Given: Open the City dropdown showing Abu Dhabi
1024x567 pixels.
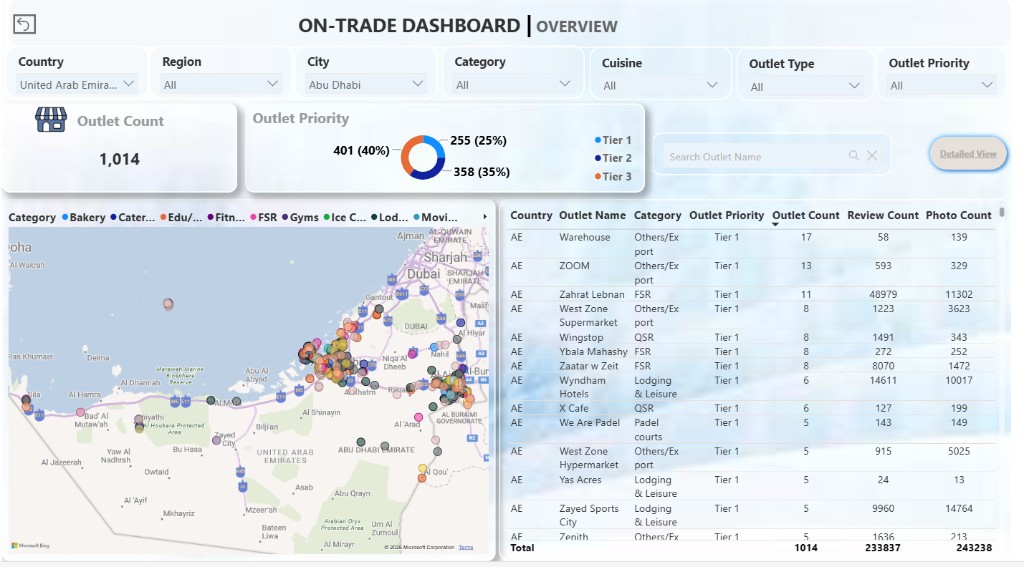Looking at the screenshot, I should coord(366,84).
